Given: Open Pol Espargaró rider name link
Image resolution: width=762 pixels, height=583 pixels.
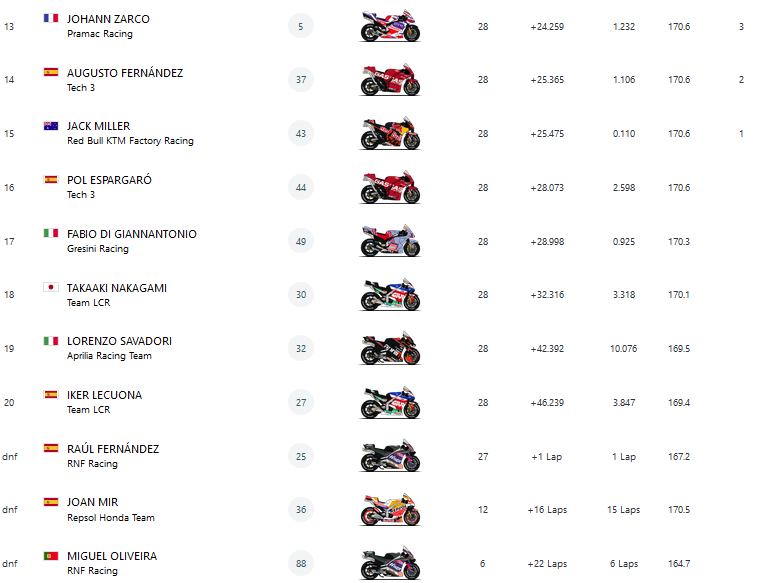Looking at the screenshot, I should click(110, 180).
